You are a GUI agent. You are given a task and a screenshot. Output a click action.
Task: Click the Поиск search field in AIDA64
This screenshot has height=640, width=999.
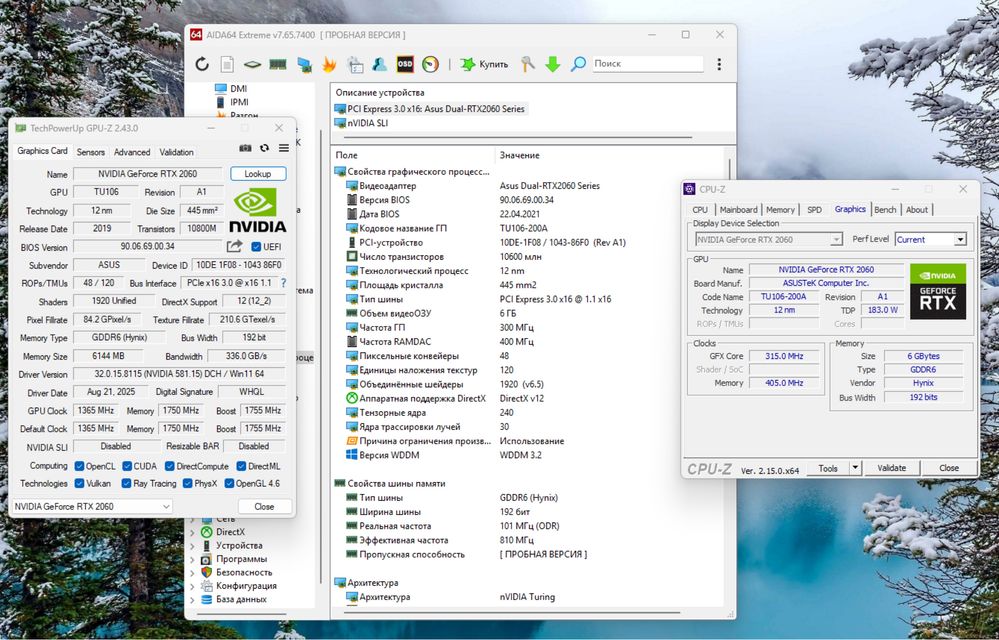click(647, 64)
